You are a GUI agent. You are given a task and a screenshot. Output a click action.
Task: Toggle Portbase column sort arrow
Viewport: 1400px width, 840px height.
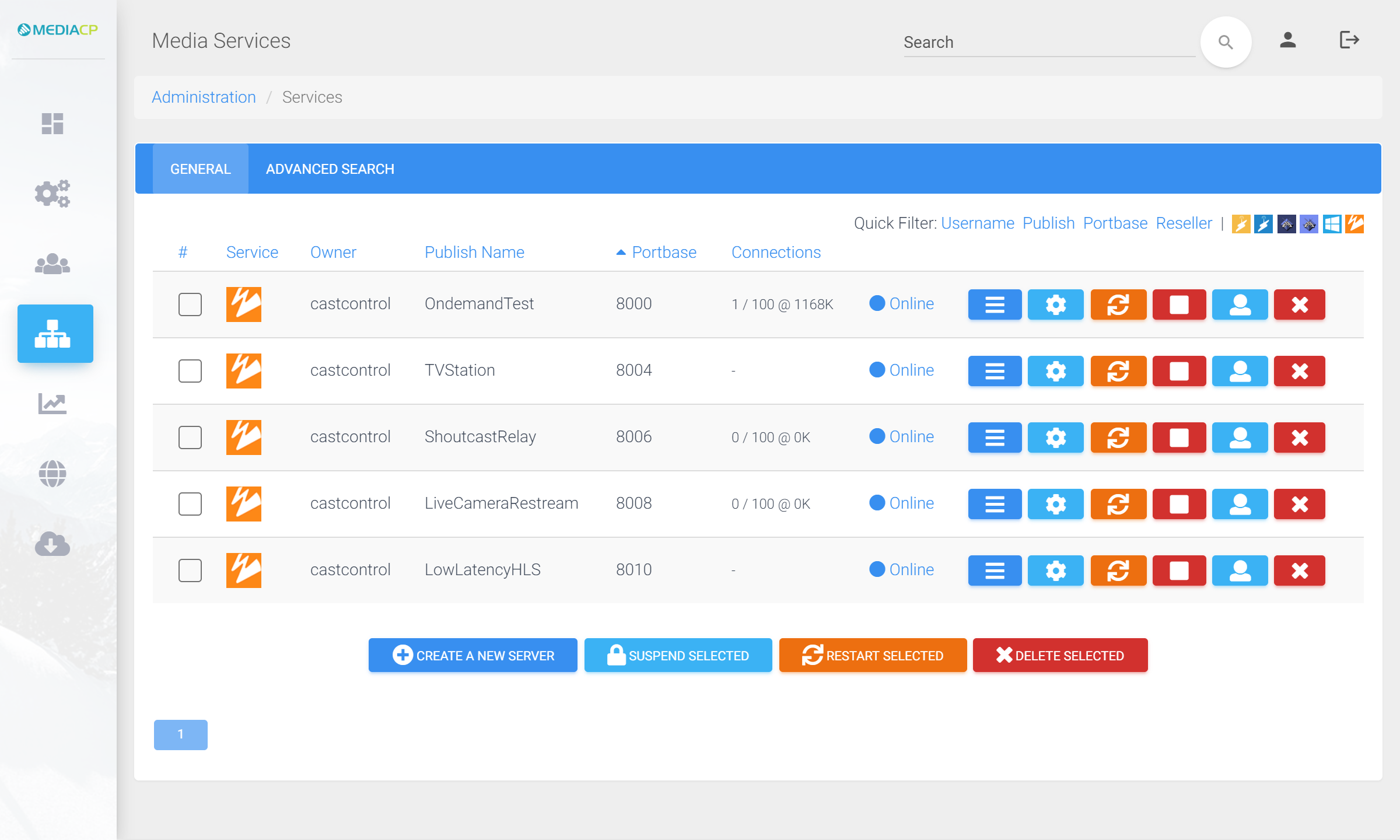click(x=621, y=253)
